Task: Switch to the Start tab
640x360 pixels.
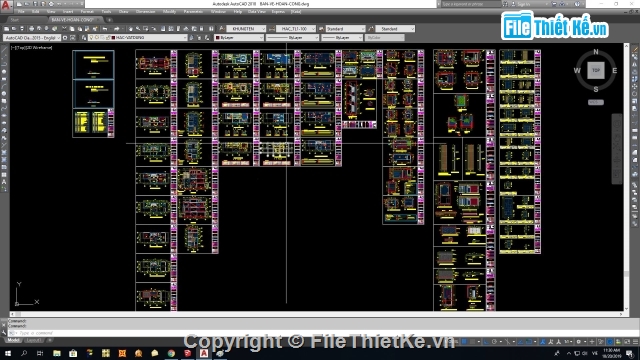Action: (x=15, y=20)
